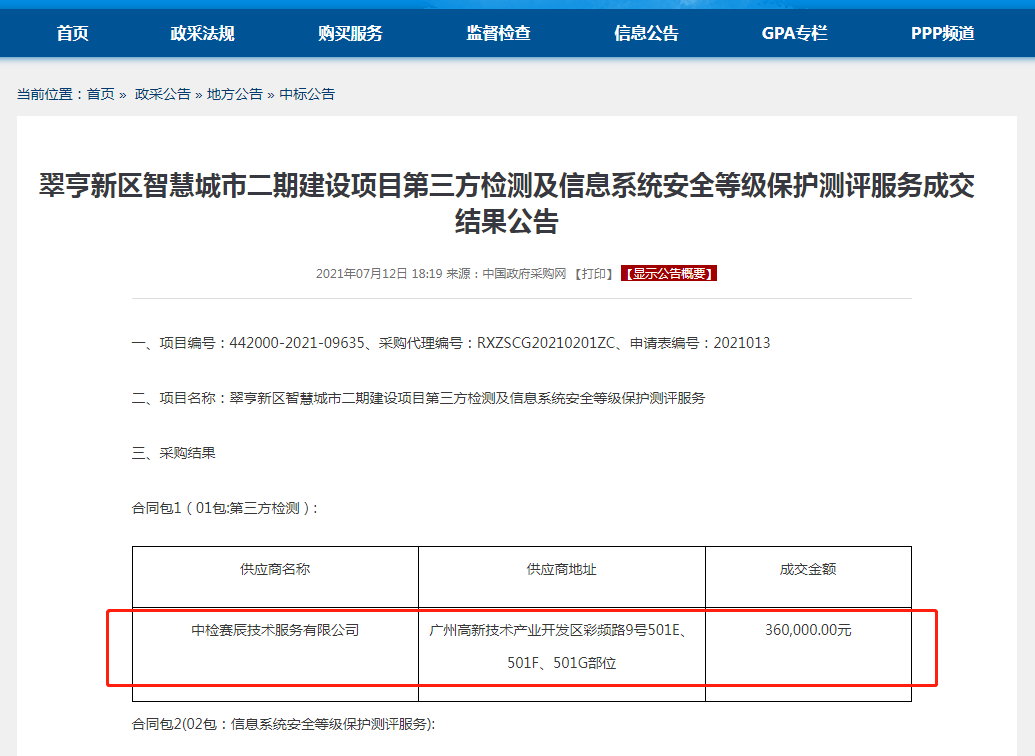
Task: Click the 2021年07月12日 18:19 publish date
Action: 379,273
